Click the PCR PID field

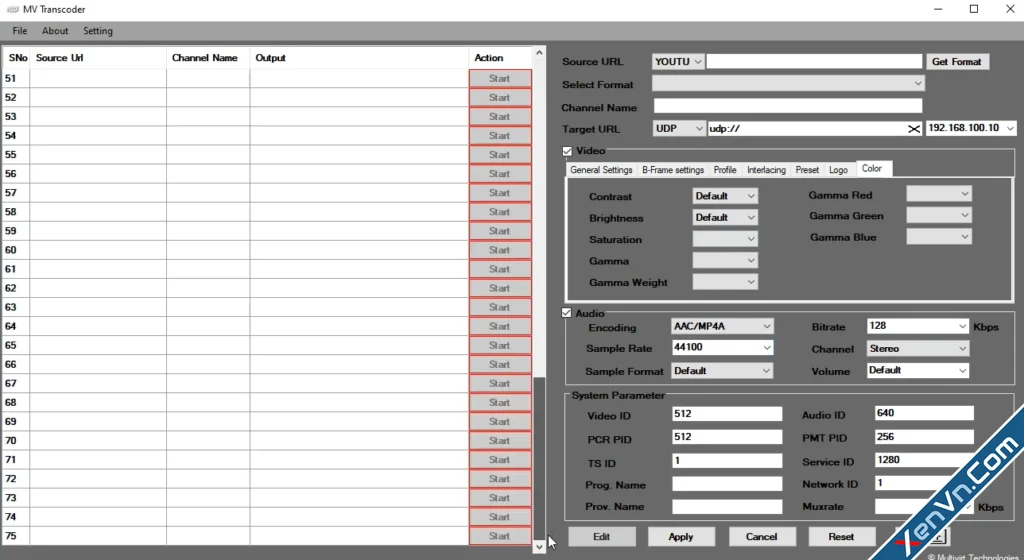click(x=727, y=437)
